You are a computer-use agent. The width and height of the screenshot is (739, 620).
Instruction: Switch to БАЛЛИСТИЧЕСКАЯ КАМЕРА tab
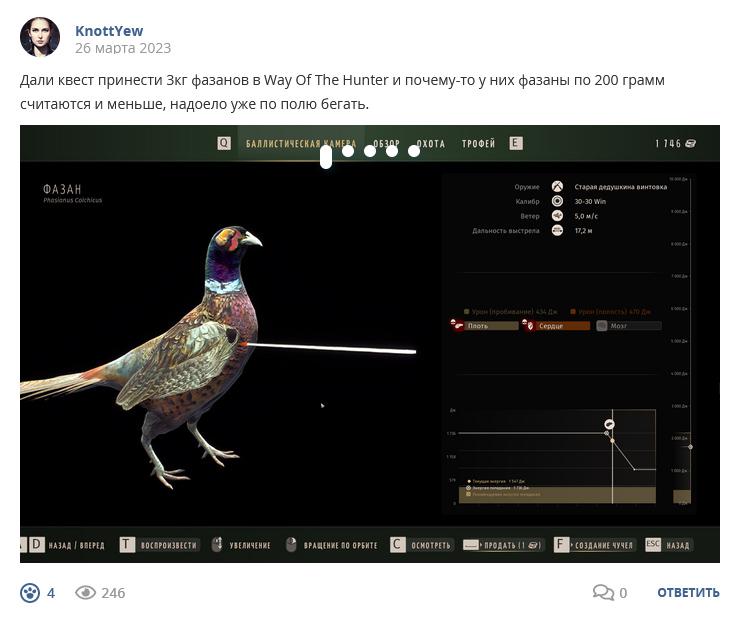pyautogui.click(x=301, y=143)
